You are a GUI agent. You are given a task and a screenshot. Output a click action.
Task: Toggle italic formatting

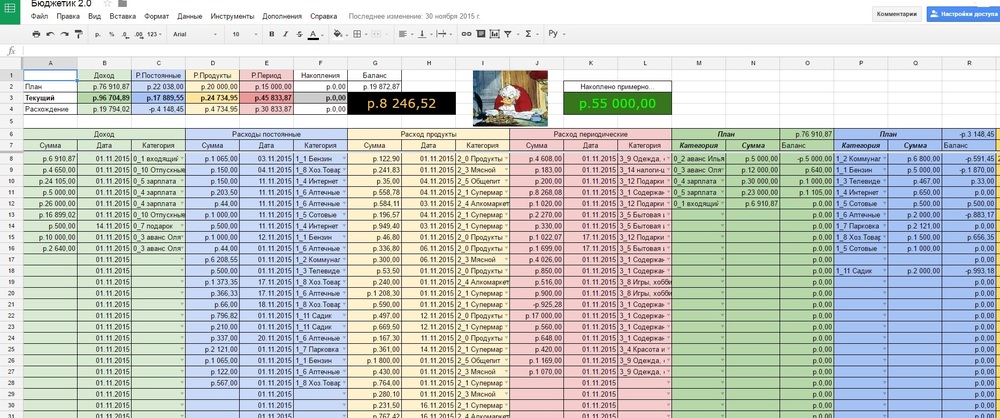tap(286, 34)
